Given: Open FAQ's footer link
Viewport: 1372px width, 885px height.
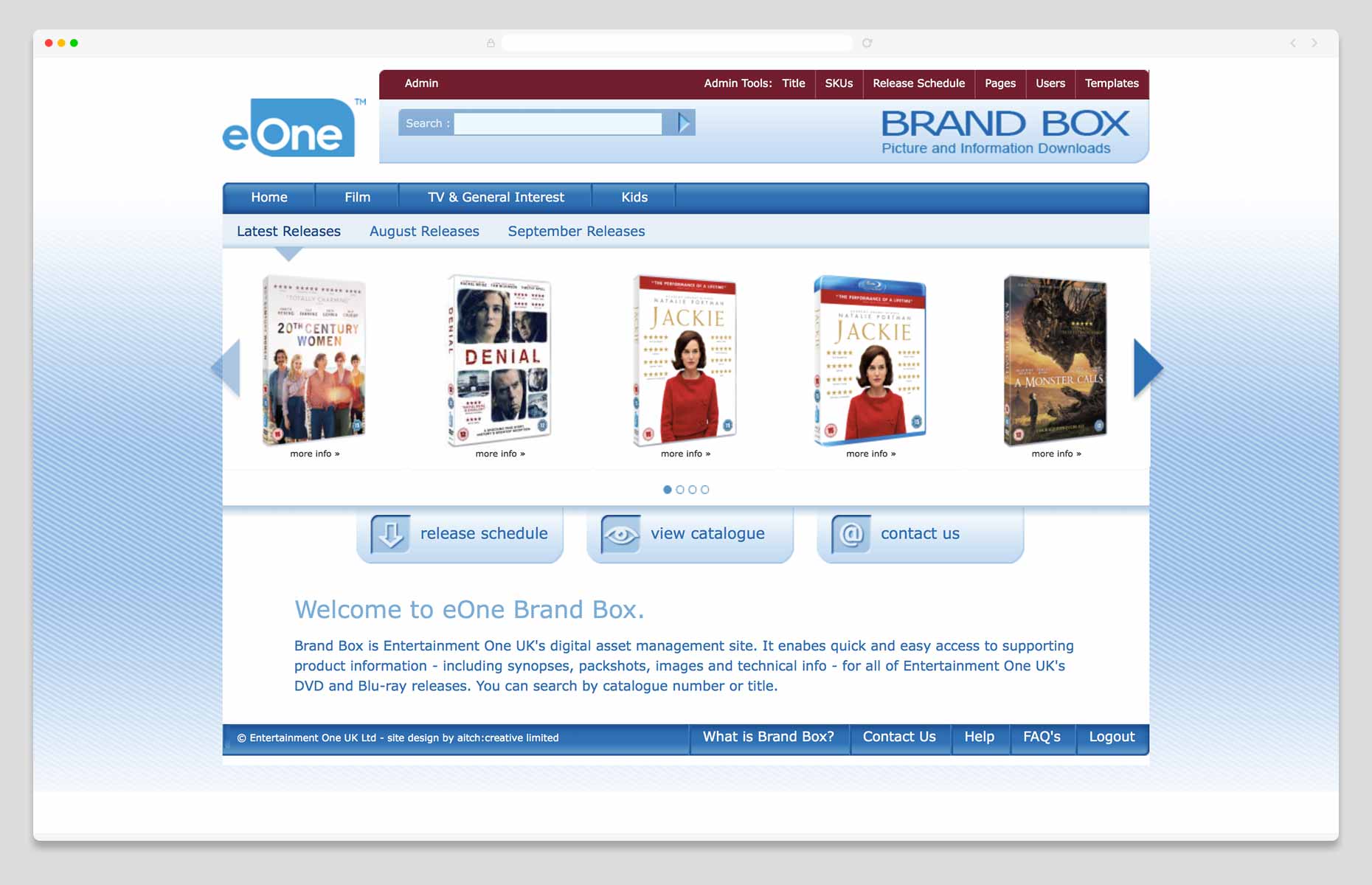Looking at the screenshot, I should [1042, 737].
